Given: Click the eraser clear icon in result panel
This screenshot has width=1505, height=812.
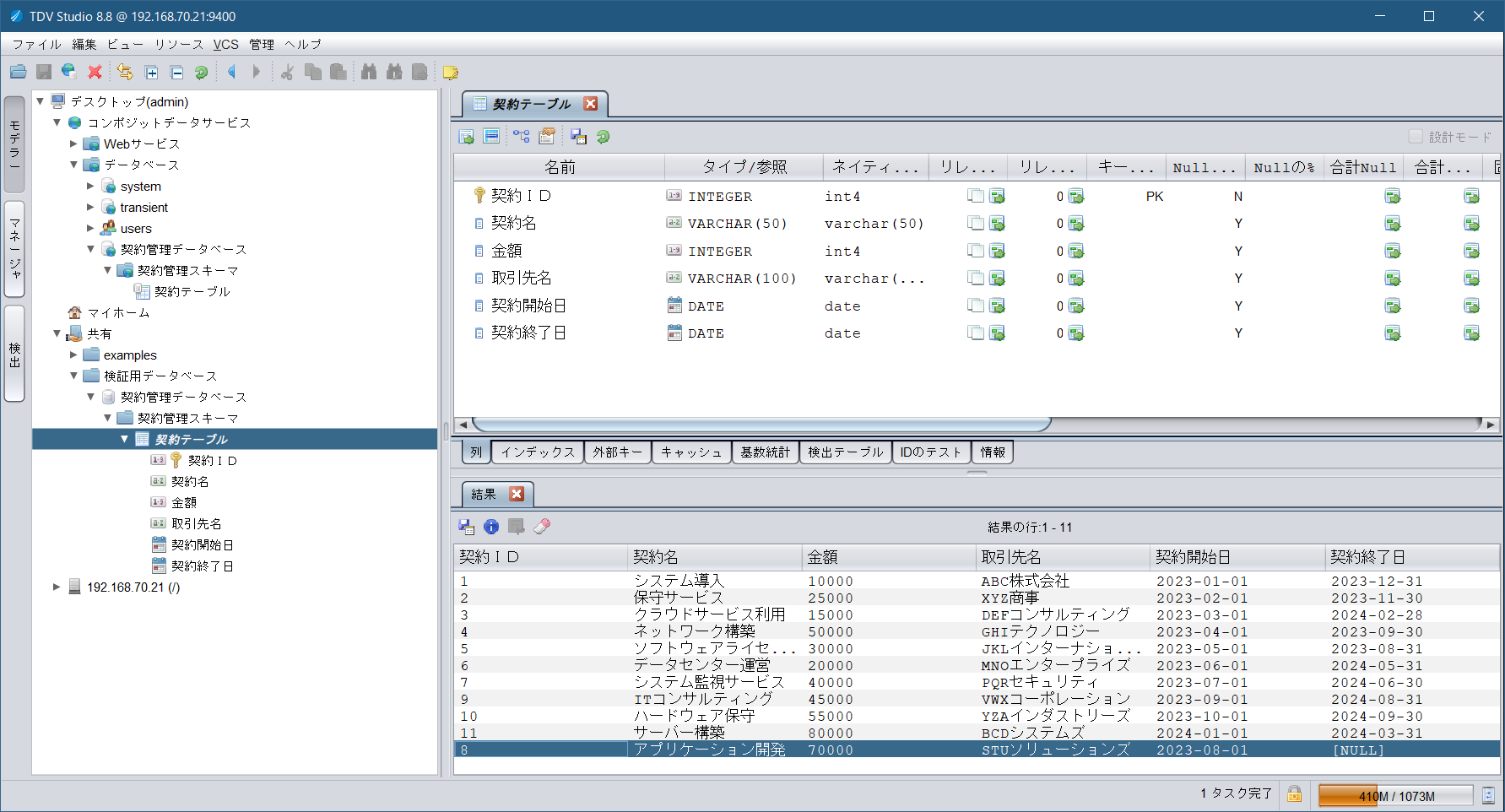Looking at the screenshot, I should [542, 527].
